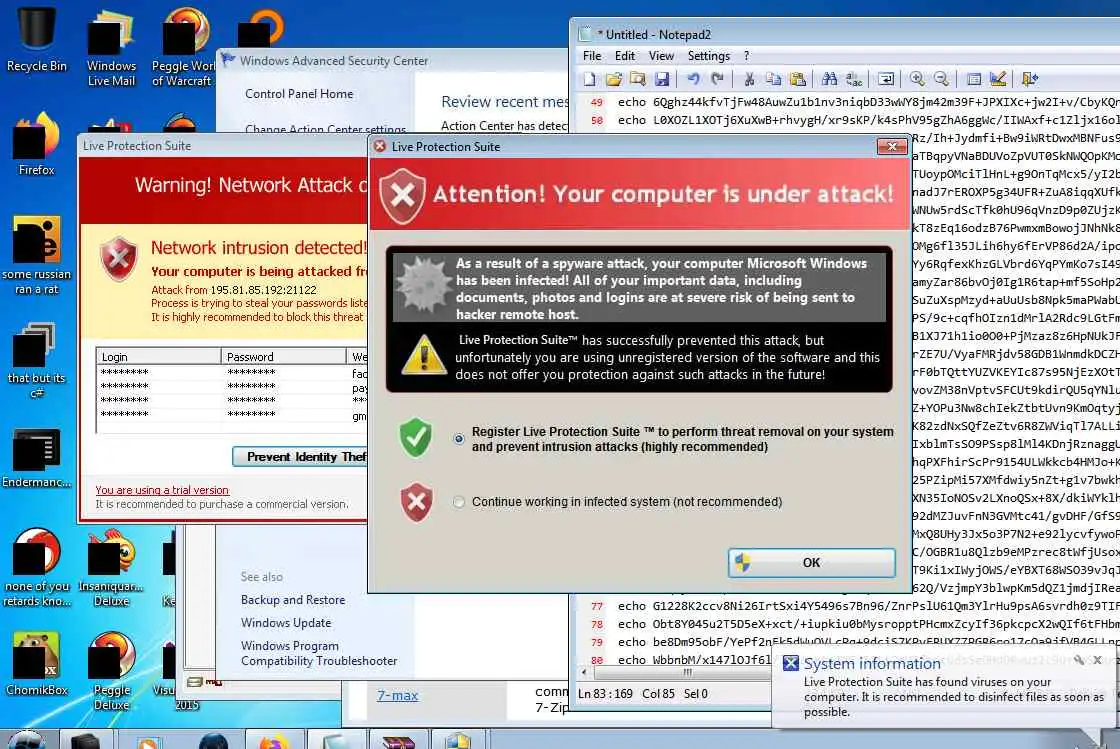Click the 'Prevent Identity Theft' button
Viewport: 1120px width, 749px height.
[x=300, y=457]
